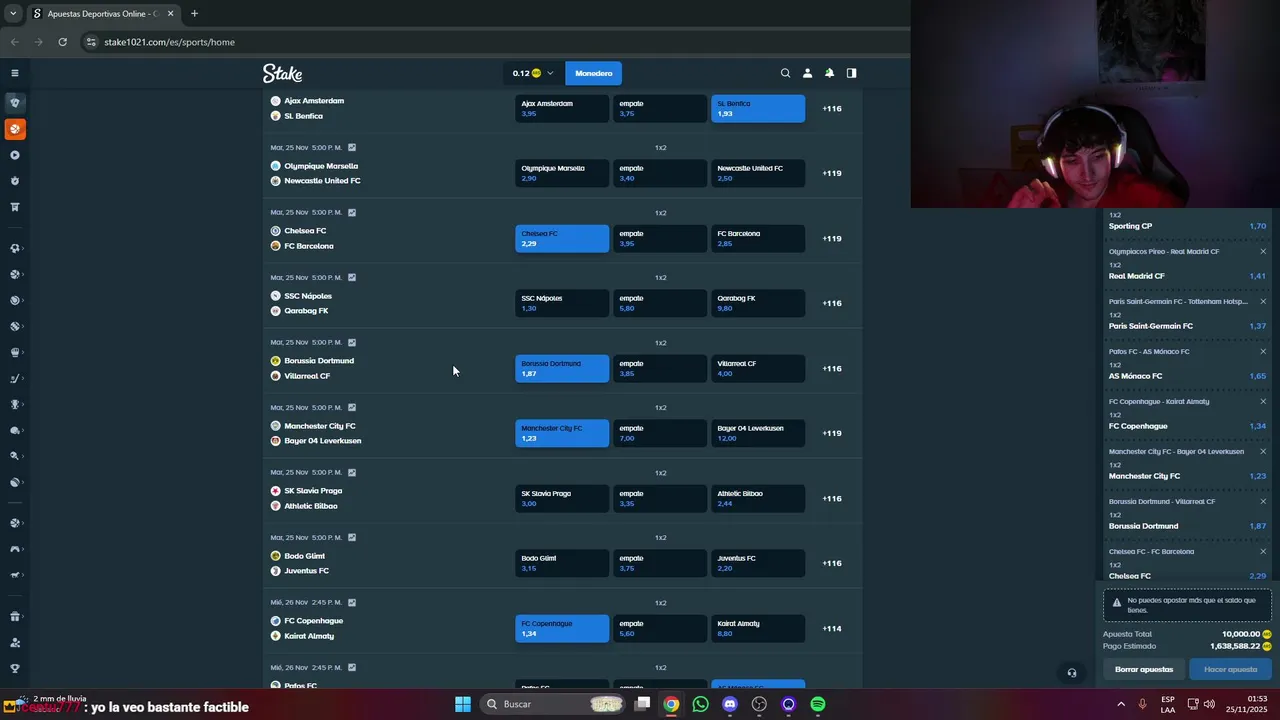Open match stats icon for Borussia Dortmund match

tap(352, 343)
